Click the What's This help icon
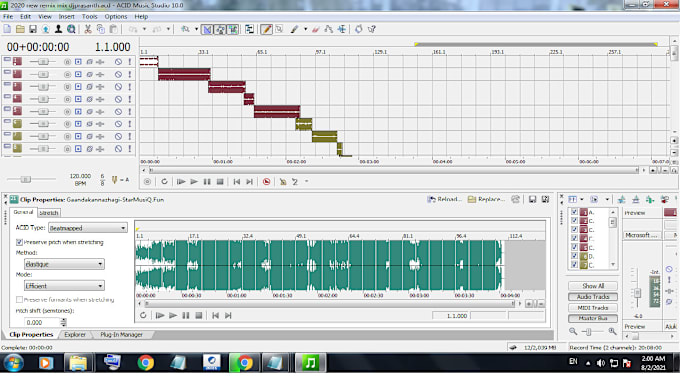The width and height of the screenshot is (680, 383). click(372, 29)
